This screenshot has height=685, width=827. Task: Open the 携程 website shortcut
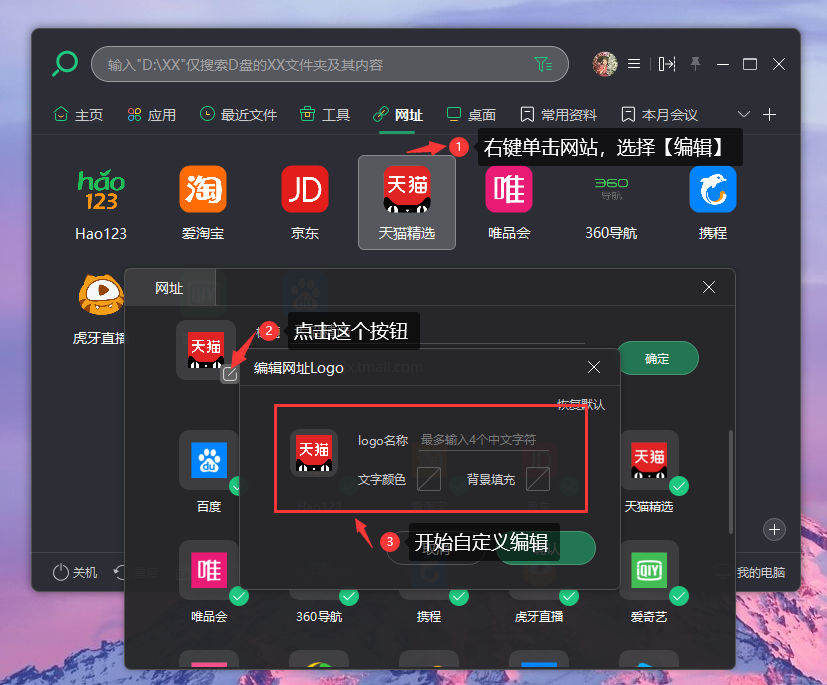pyautogui.click(x=713, y=203)
